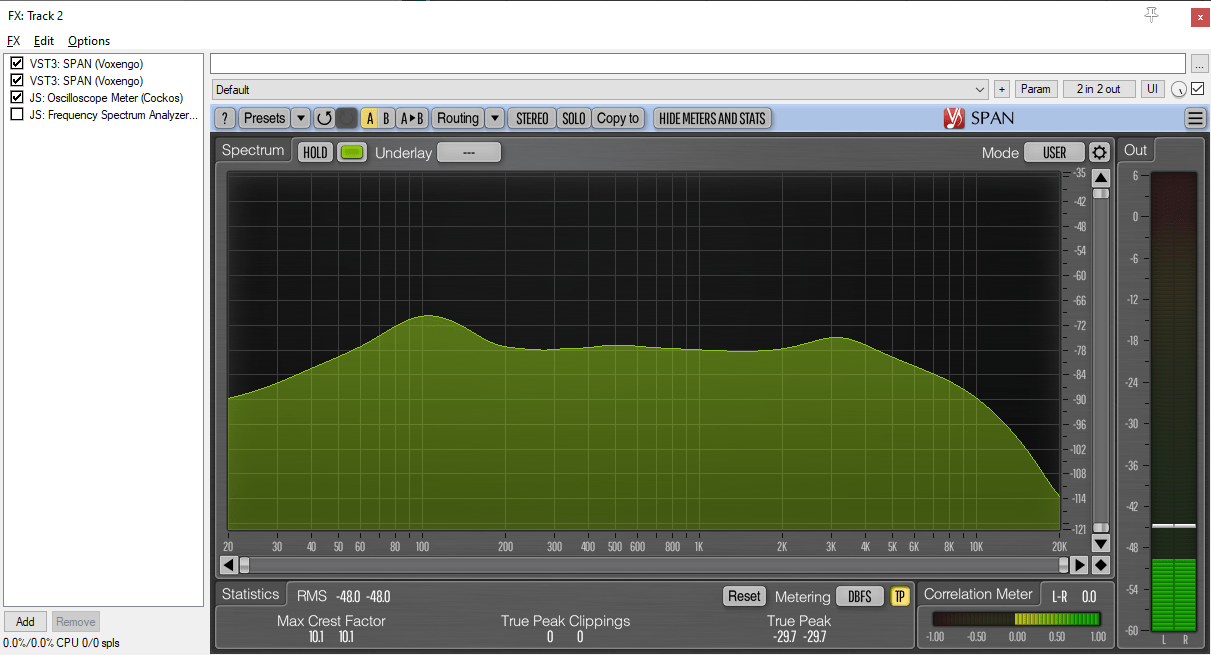The width and height of the screenshot is (1211, 655).
Task: Open the Options menu
Action: pos(88,41)
